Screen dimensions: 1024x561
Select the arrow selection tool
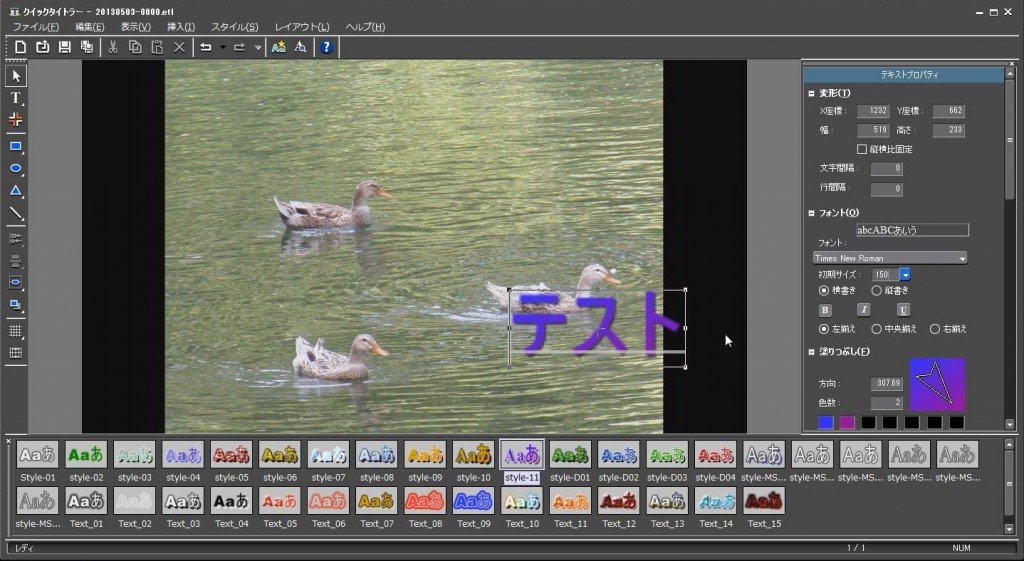click(16, 76)
